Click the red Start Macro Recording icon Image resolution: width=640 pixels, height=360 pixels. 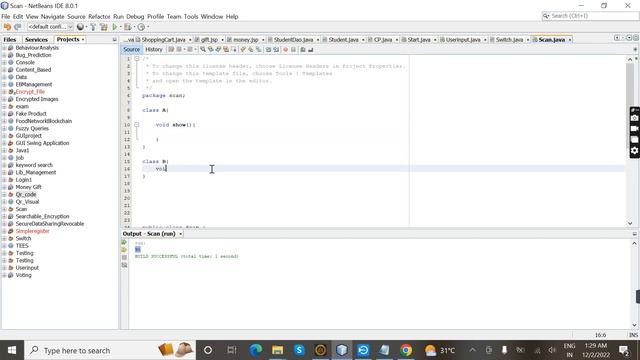tap(286, 49)
